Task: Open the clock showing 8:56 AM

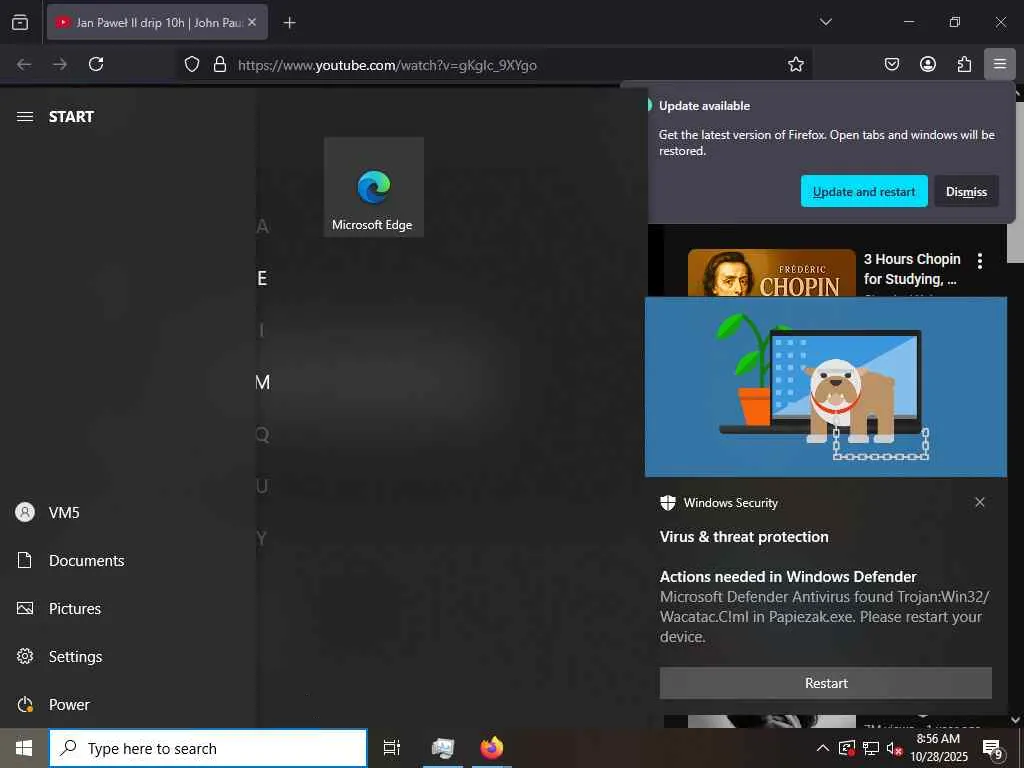Action: pos(938,748)
